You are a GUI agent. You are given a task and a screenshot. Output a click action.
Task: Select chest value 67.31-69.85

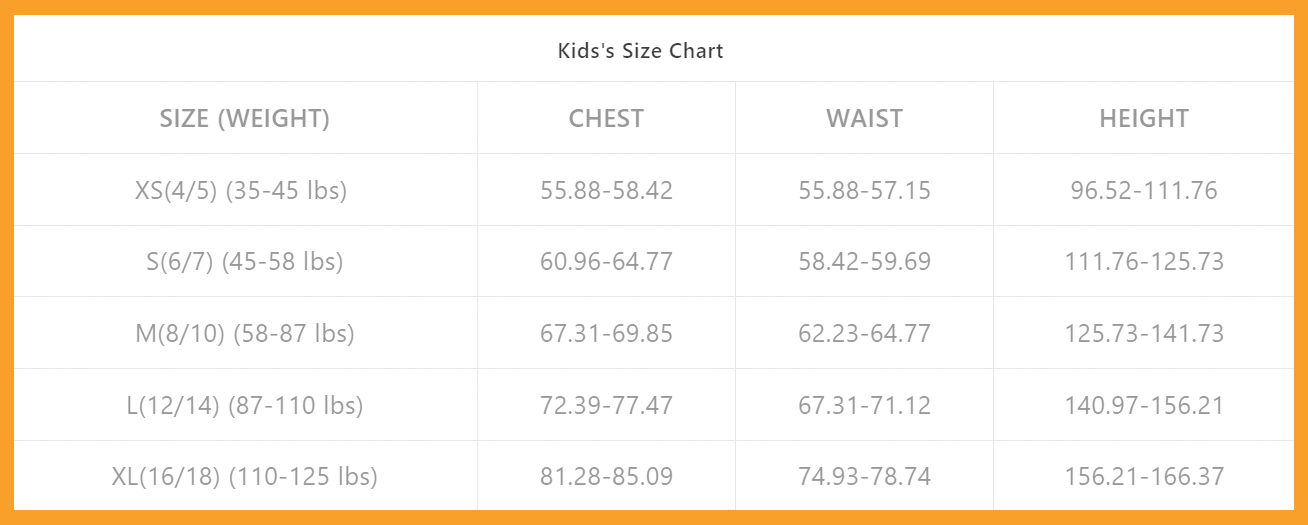click(606, 333)
